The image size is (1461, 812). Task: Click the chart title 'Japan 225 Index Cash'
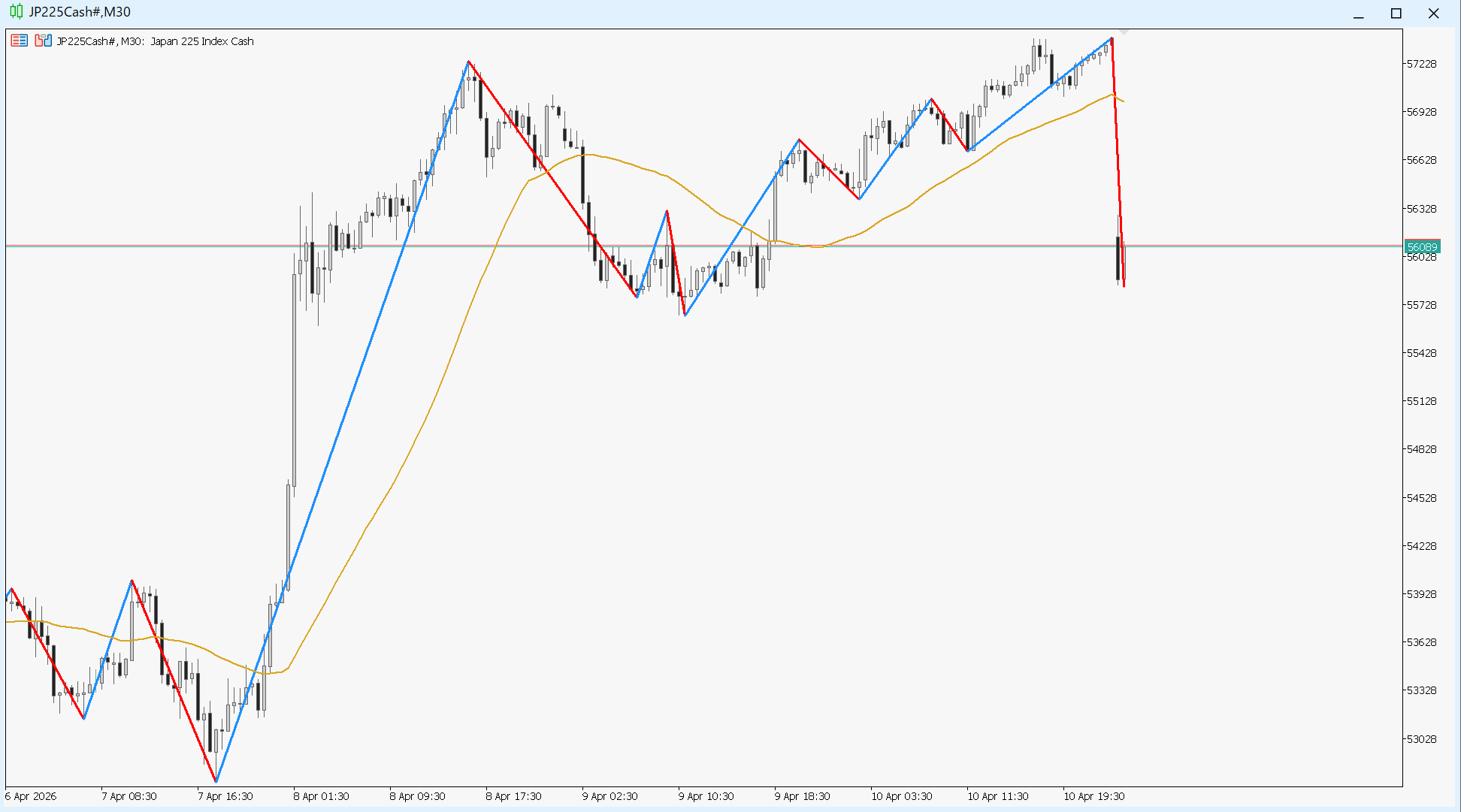tap(201, 41)
